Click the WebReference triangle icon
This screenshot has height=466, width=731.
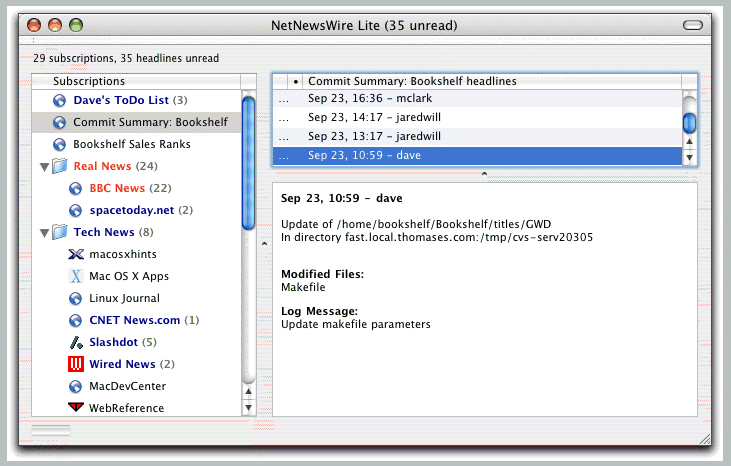coord(75,408)
